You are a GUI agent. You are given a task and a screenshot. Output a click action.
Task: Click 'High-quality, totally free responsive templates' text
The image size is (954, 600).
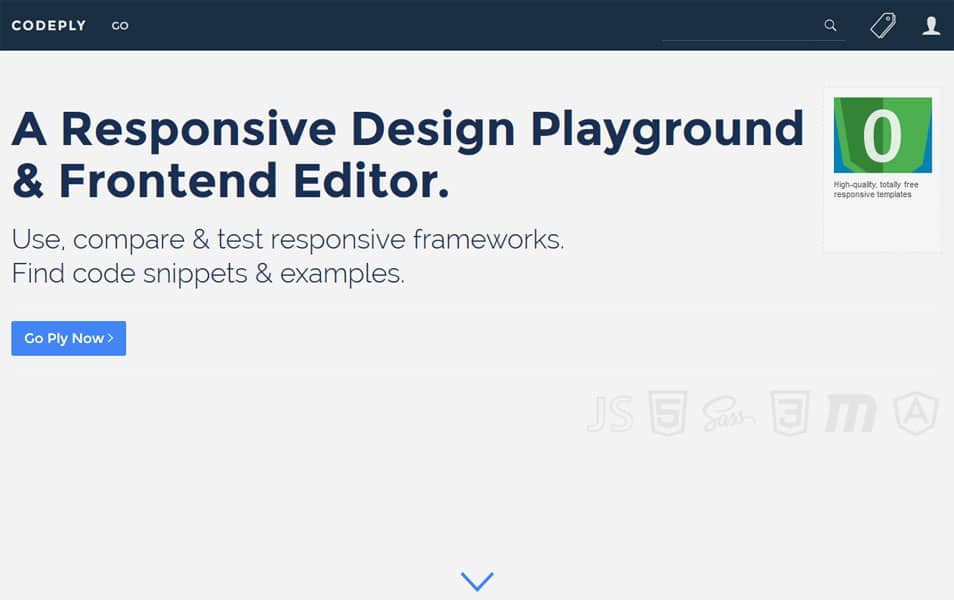(x=876, y=189)
